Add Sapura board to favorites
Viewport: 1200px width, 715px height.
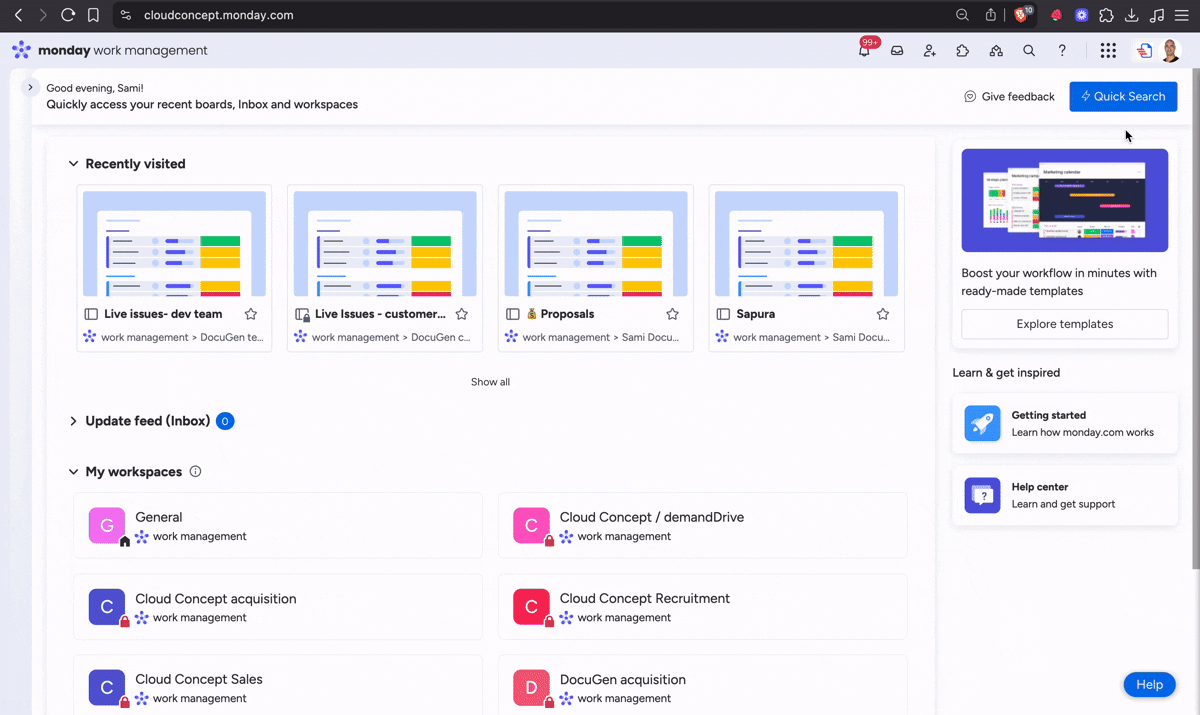tap(883, 314)
